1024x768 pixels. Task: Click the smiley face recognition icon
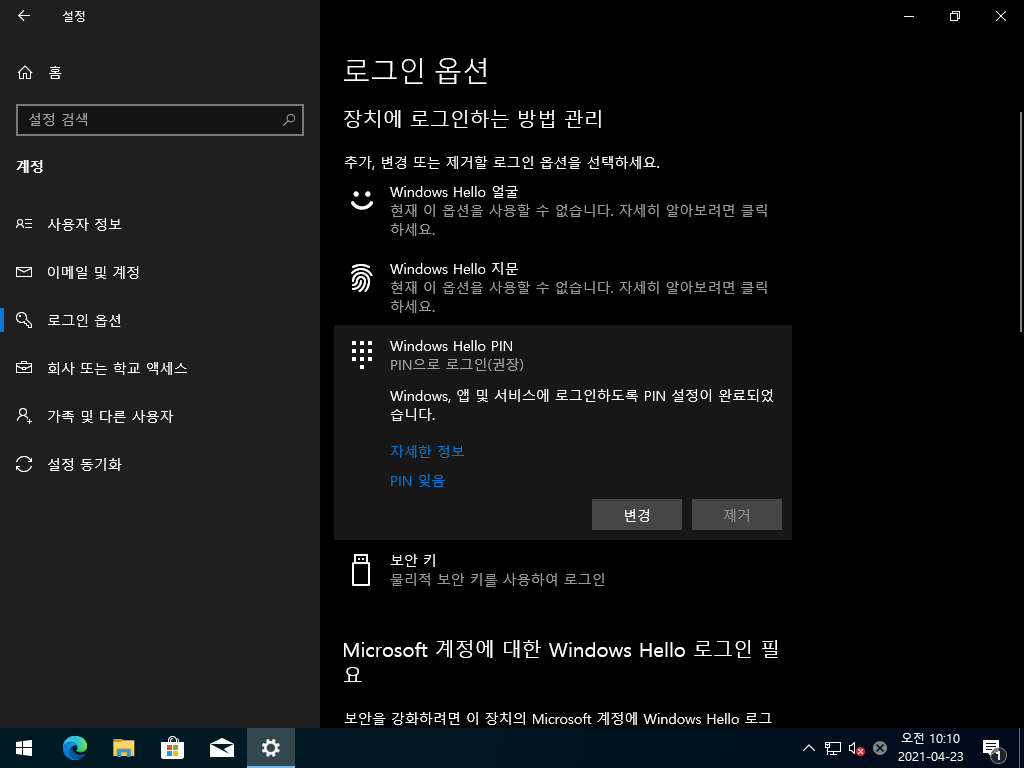(362, 200)
